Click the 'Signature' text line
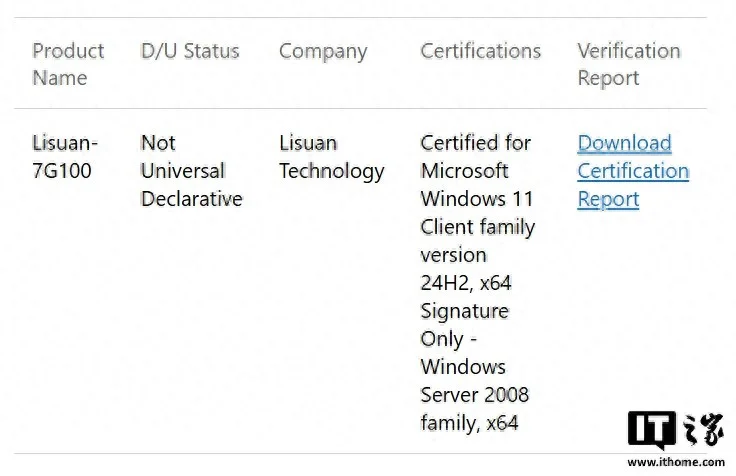This screenshot has height=476, width=736. [x=464, y=311]
